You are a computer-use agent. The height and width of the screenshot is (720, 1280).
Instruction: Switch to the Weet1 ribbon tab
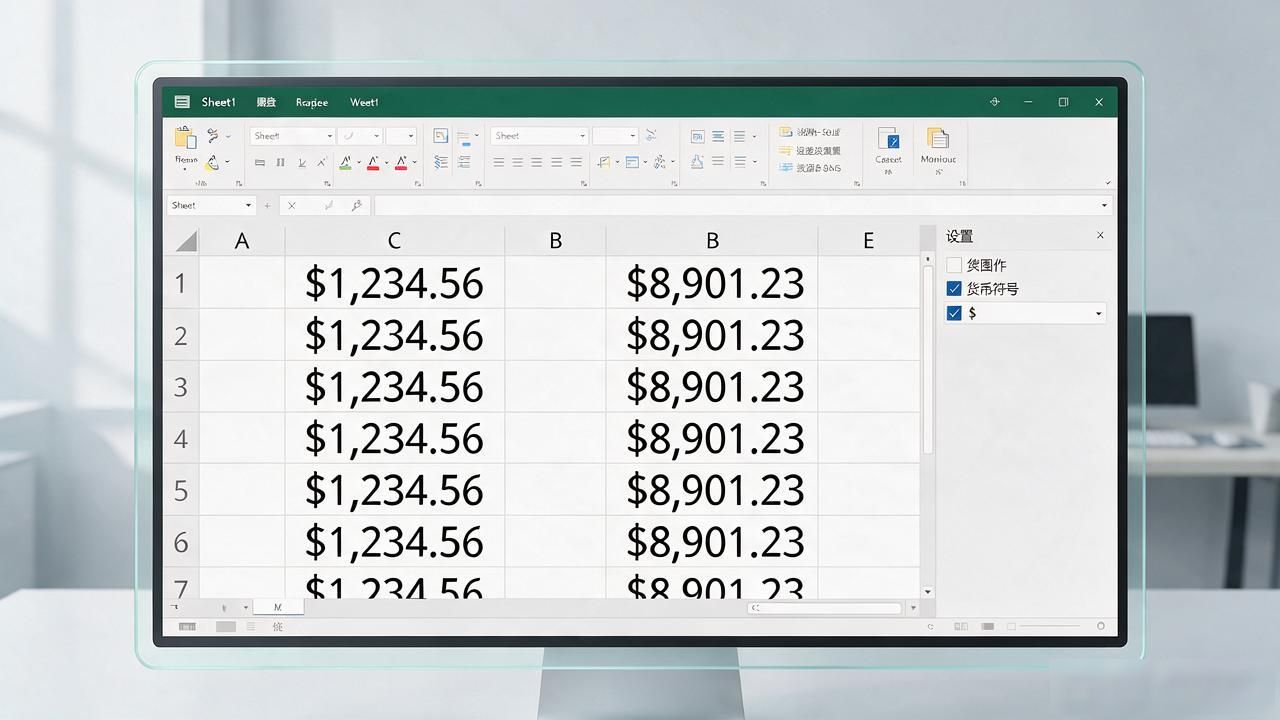pyautogui.click(x=364, y=102)
